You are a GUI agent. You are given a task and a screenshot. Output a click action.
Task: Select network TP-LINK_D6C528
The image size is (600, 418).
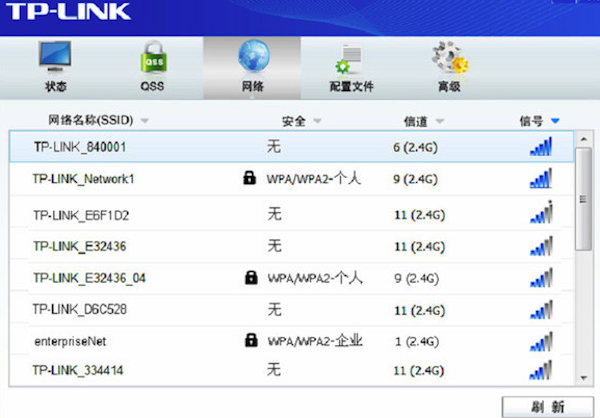292,310
